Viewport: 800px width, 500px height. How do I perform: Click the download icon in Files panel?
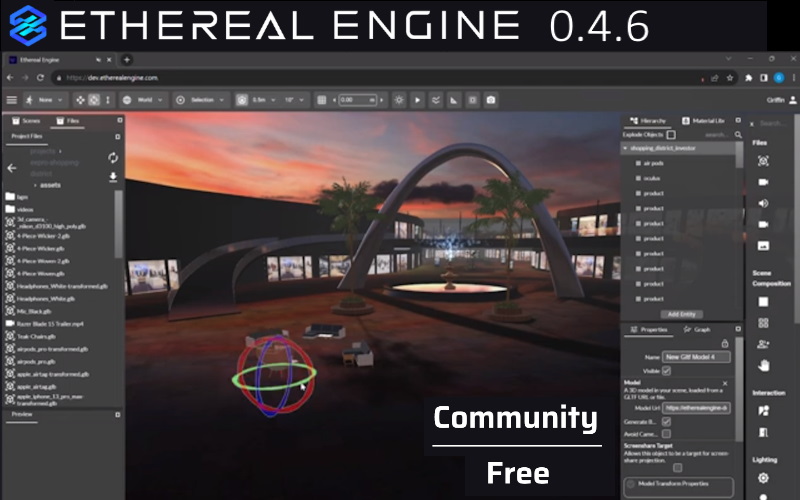(x=113, y=177)
